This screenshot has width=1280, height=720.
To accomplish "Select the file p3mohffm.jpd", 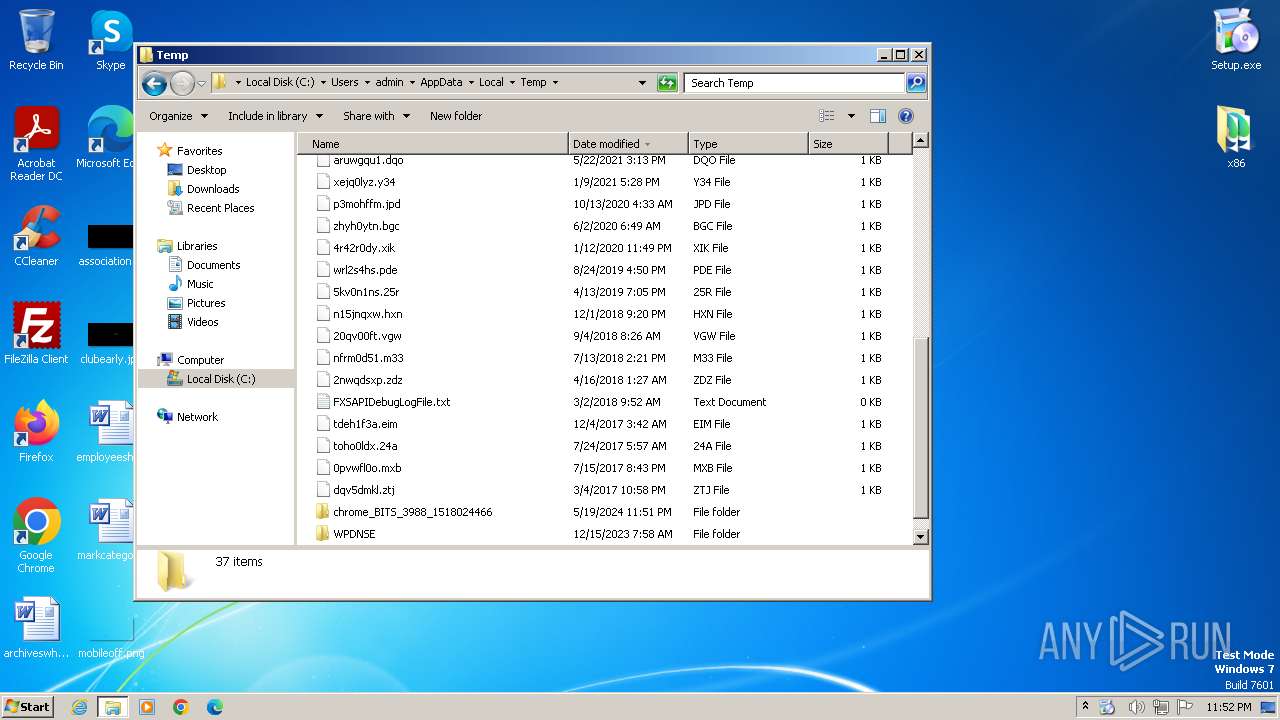I will 366,204.
